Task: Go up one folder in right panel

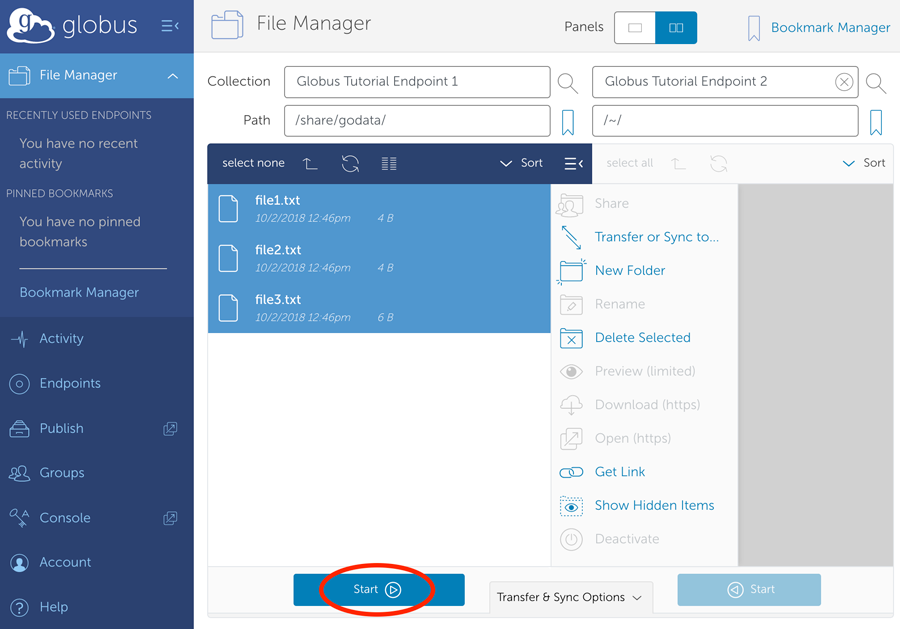Action: [x=678, y=164]
